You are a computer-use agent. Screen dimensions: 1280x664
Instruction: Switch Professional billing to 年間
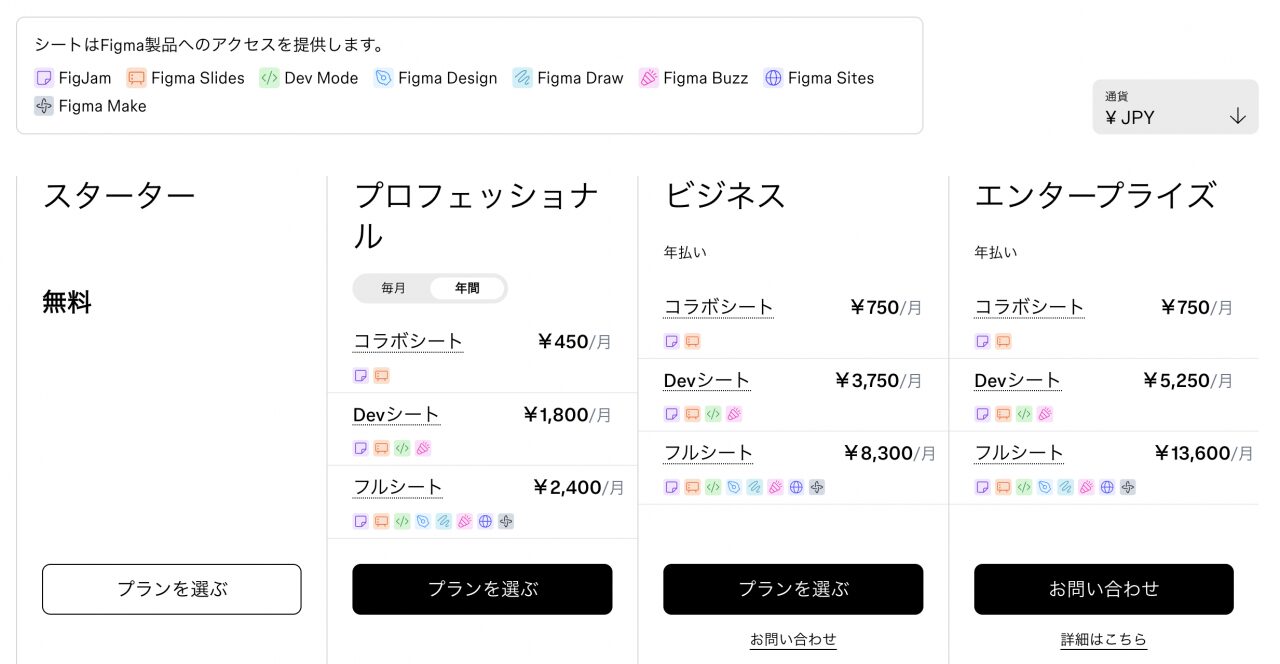(467, 288)
